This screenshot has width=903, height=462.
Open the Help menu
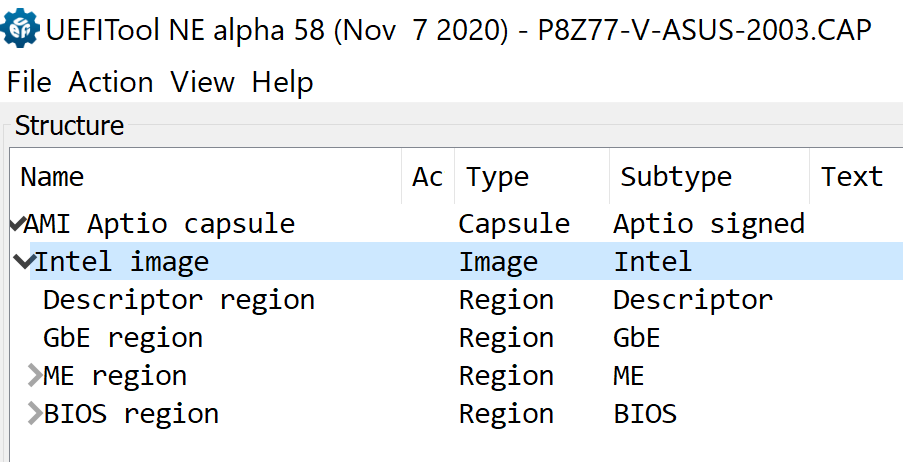click(x=282, y=82)
